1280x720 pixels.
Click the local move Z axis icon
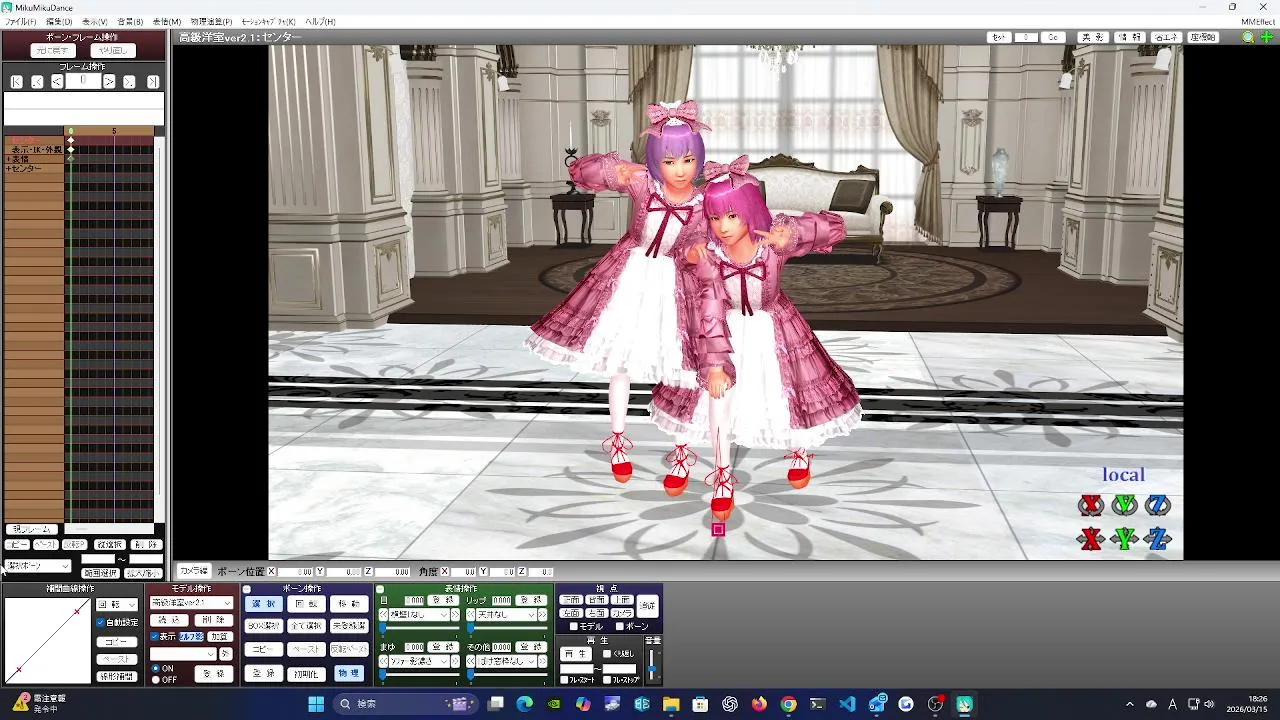coord(1158,539)
